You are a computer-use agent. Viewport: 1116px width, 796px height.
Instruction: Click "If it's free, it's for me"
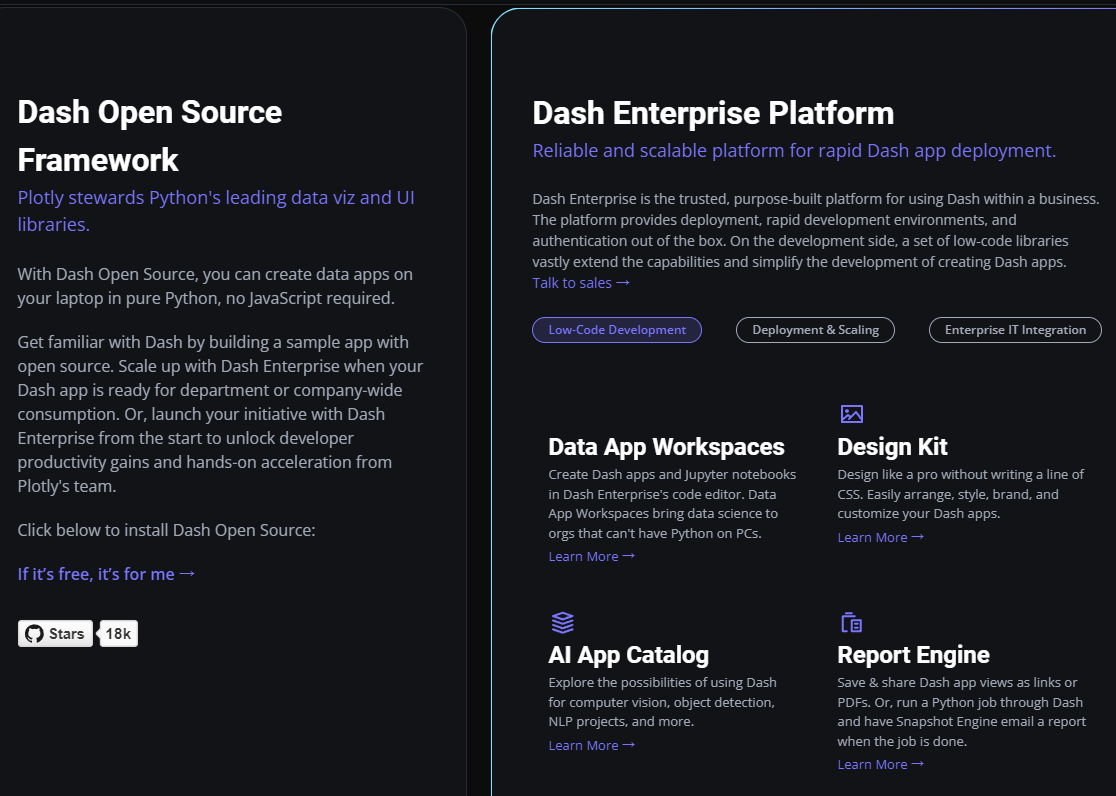click(x=105, y=573)
